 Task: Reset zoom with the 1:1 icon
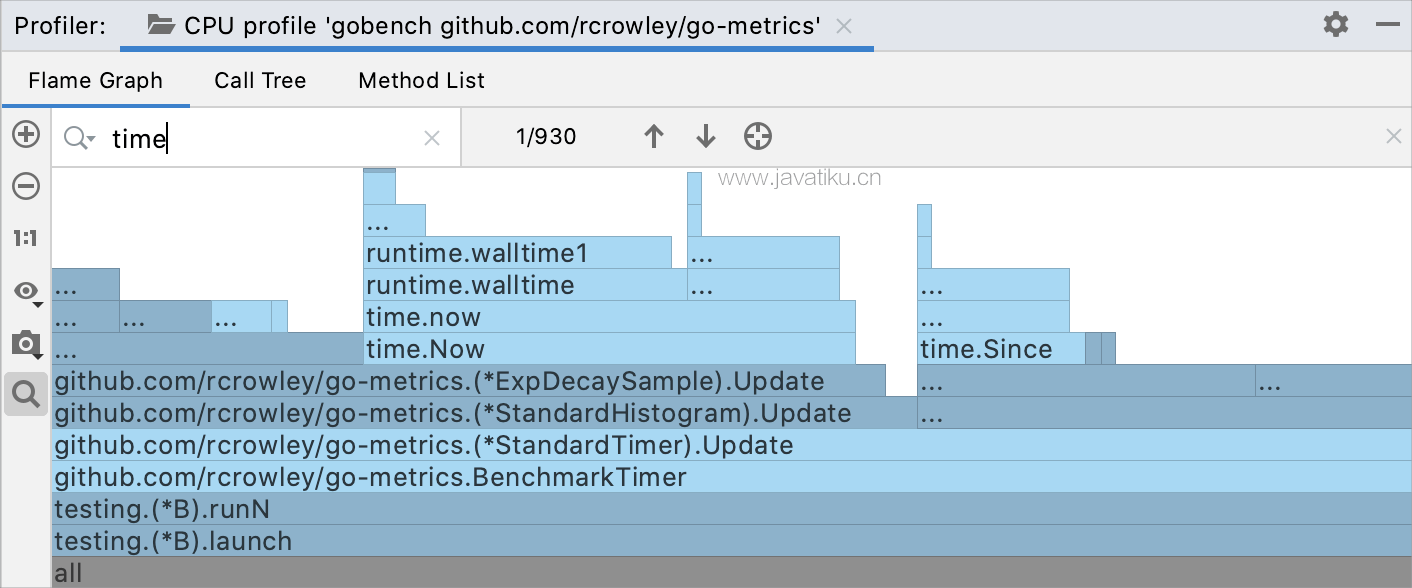coord(26,238)
